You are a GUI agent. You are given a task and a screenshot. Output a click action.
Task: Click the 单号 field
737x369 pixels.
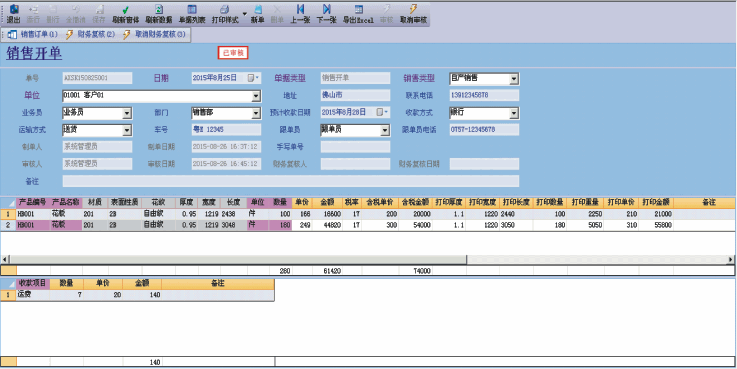coord(97,78)
